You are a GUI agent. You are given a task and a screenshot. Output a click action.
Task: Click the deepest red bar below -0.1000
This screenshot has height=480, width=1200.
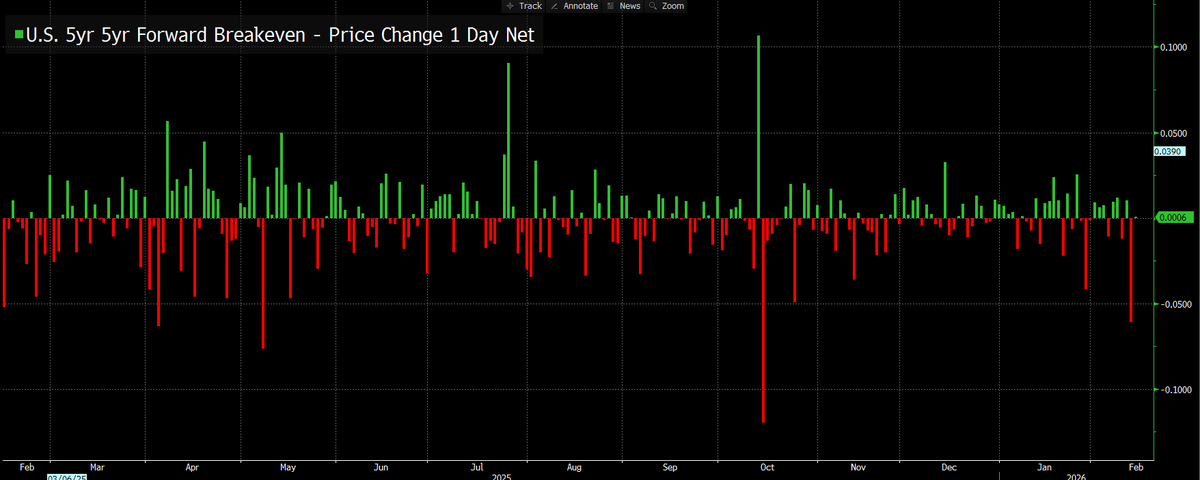(763, 321)
